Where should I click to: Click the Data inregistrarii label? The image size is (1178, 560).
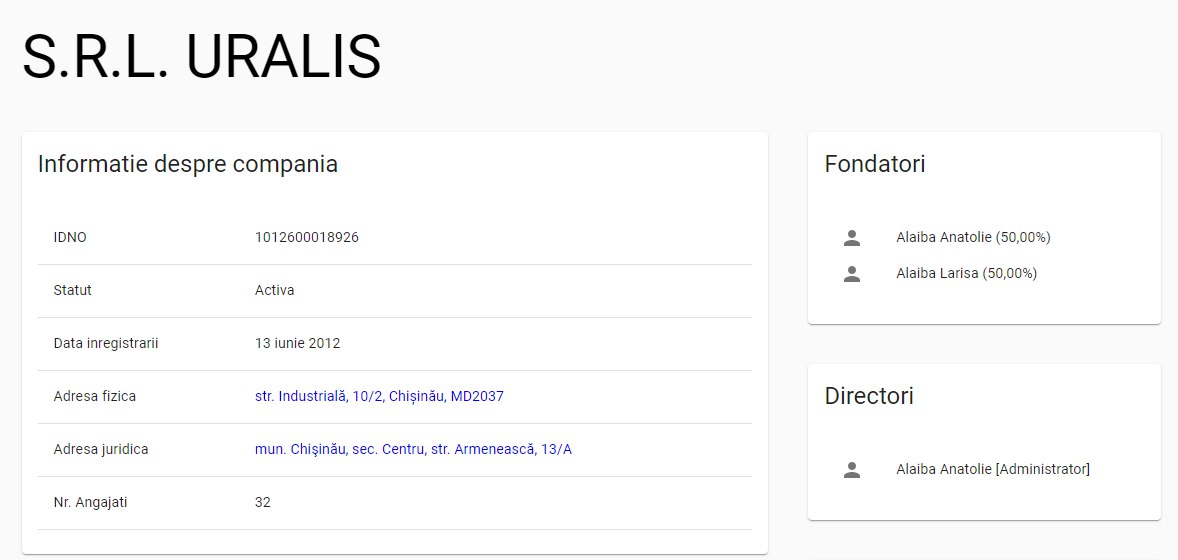coord(106,343)
